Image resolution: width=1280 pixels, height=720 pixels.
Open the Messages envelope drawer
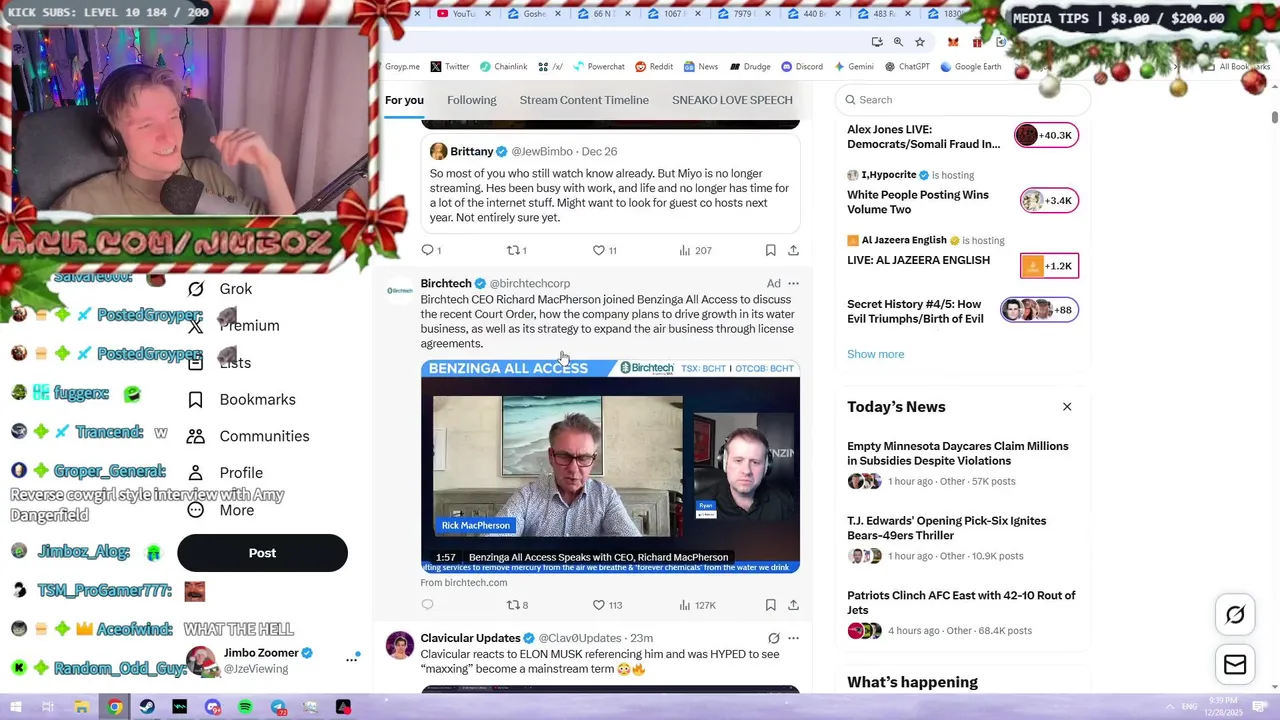1235,665
